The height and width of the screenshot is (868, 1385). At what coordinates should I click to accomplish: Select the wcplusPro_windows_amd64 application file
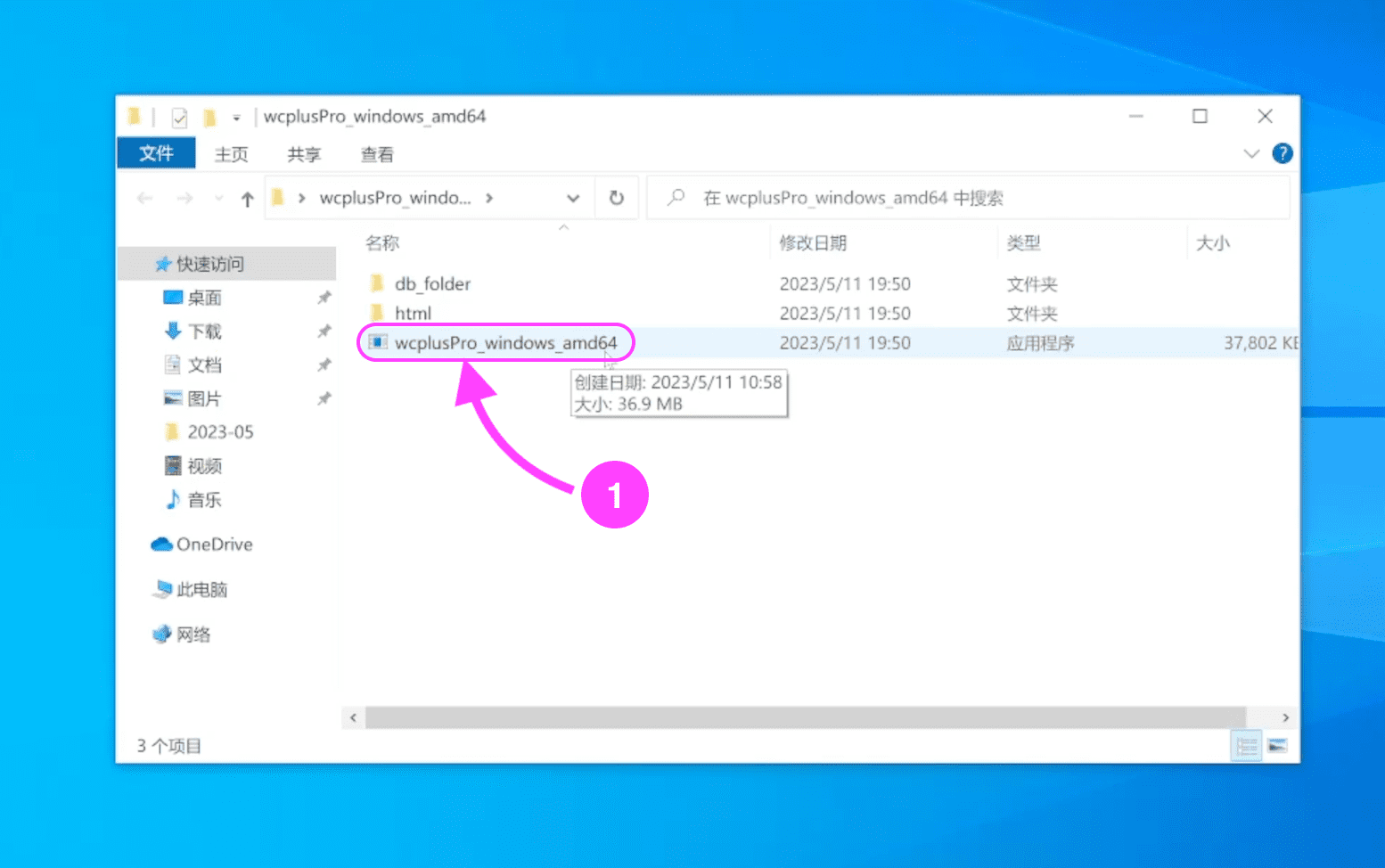(x=504, y=343)
